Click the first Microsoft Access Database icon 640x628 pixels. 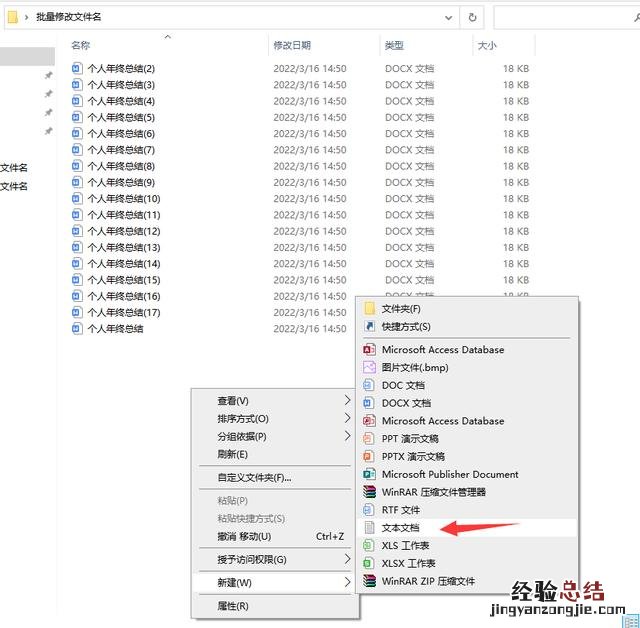(369, 350)
